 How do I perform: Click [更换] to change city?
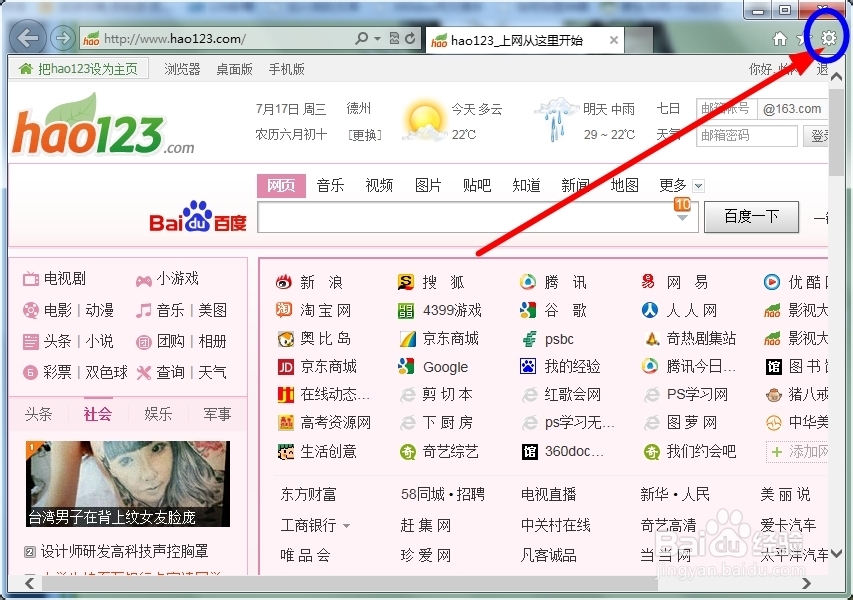(x=364, y=134)
